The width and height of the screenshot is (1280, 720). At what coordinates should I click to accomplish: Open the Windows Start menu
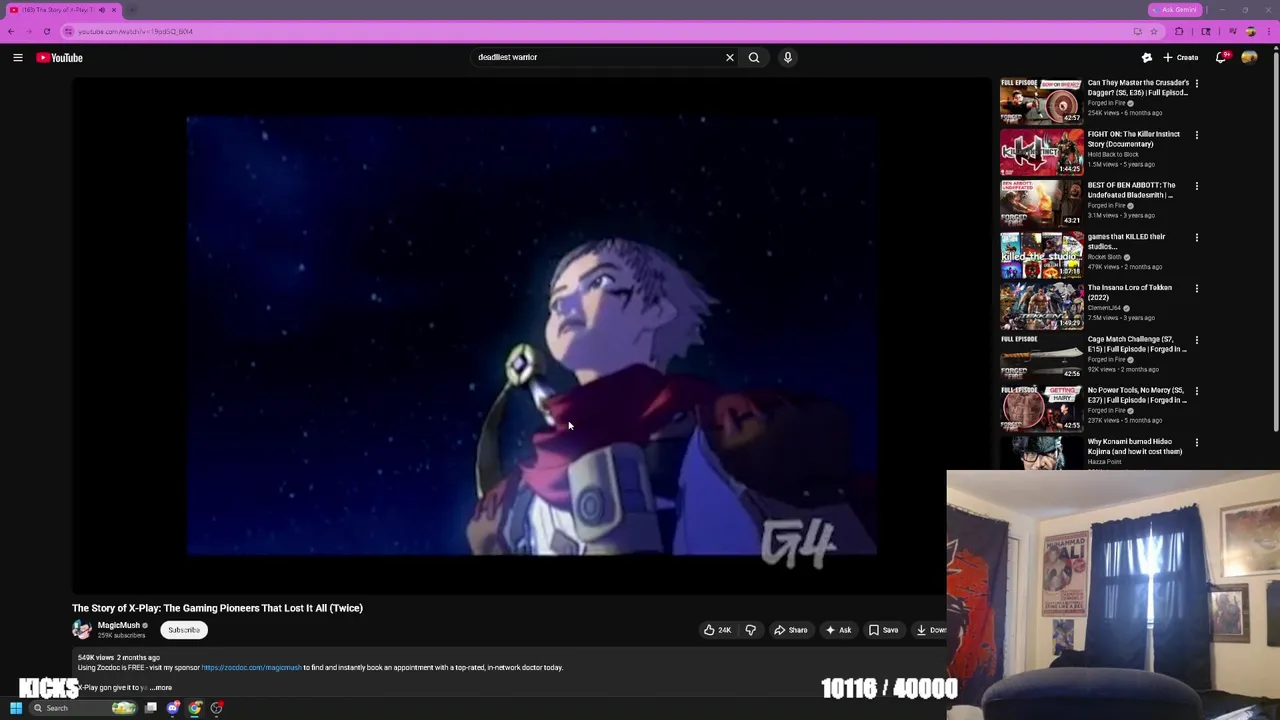pyautogui.click(x=16, y=708)
